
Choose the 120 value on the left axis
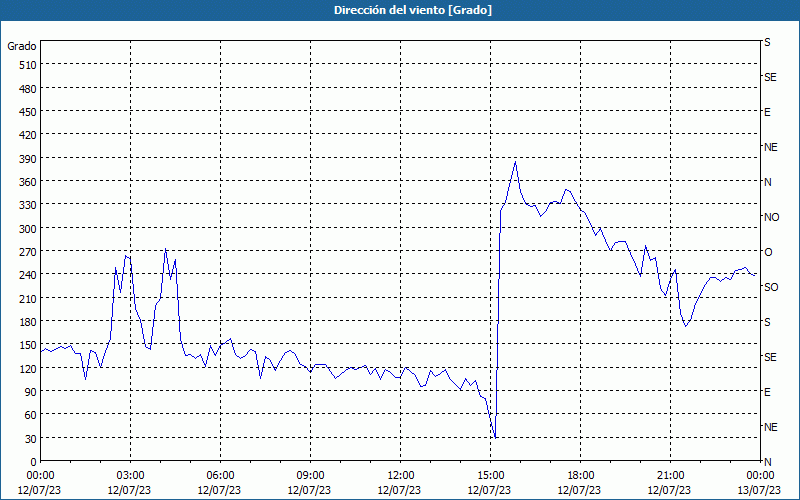pos(28,368)
